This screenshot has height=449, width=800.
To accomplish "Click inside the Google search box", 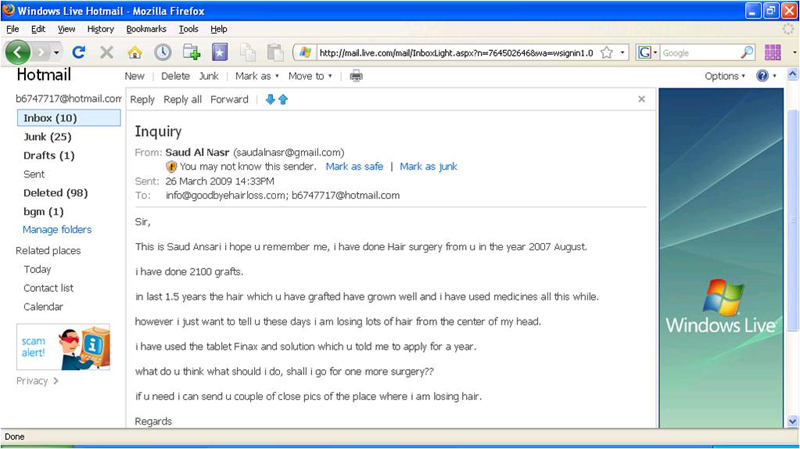I will [700, 53].
